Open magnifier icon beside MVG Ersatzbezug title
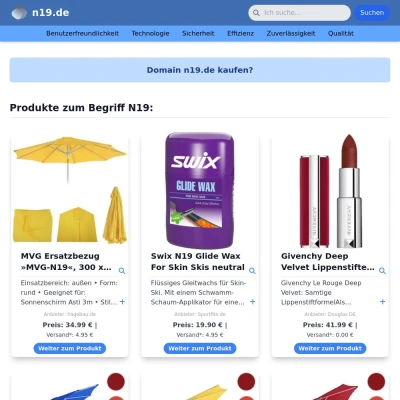 (x=122, y=271)
